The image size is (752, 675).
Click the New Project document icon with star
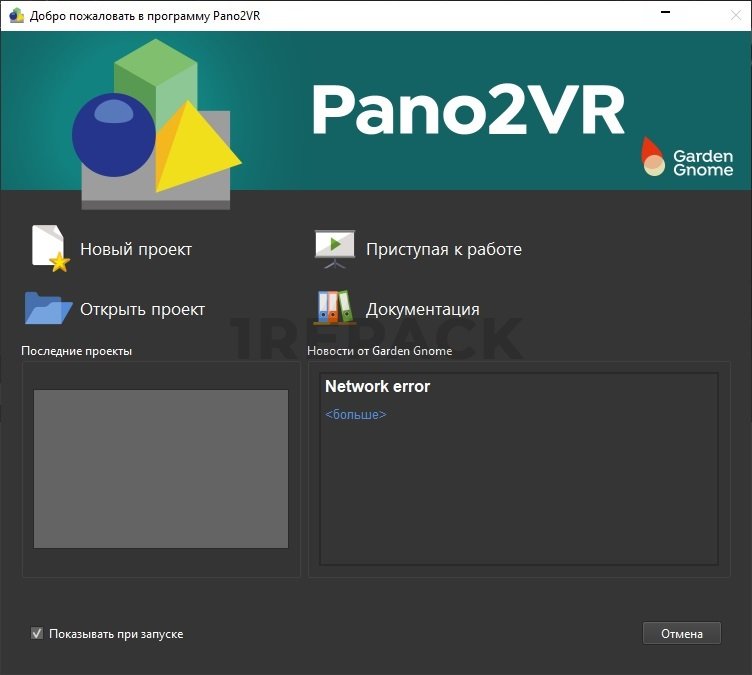click(49, 248)
